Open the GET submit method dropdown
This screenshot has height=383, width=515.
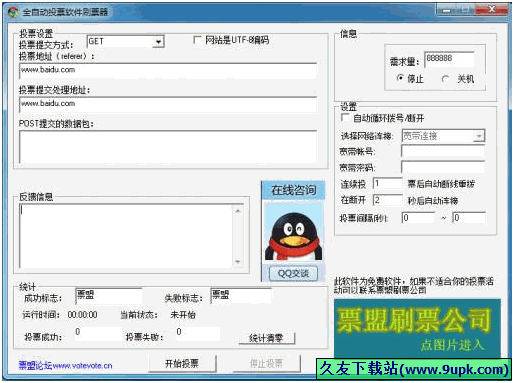tap(158, 42)
